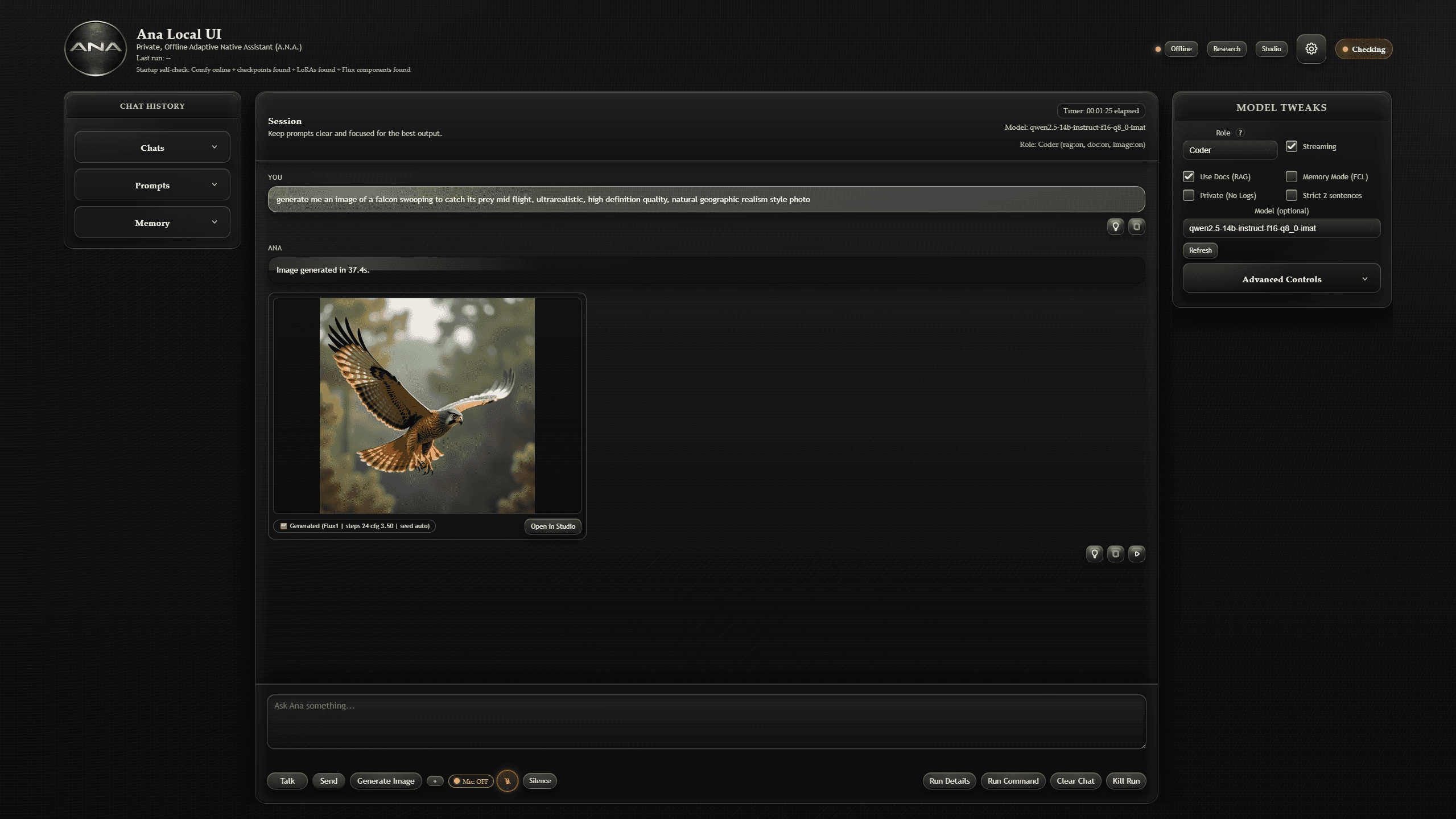Open the Coder role dropdown
This screenshot has width=1456, height=819.
tap(1229, 150)
